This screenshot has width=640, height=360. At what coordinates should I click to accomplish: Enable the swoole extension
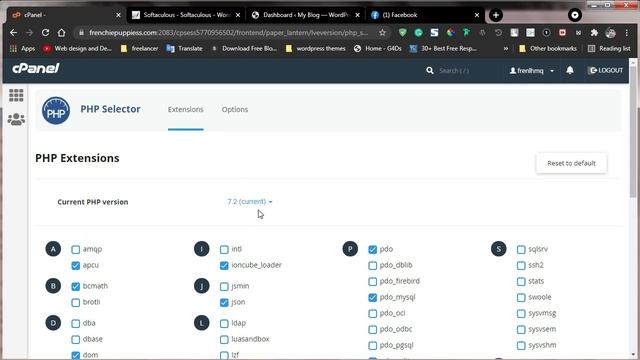coord(521,298)
